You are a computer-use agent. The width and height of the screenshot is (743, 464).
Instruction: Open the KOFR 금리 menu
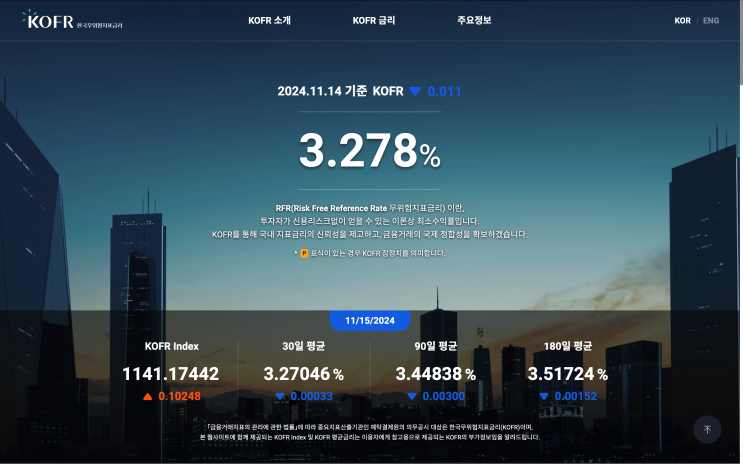point(373,20)
